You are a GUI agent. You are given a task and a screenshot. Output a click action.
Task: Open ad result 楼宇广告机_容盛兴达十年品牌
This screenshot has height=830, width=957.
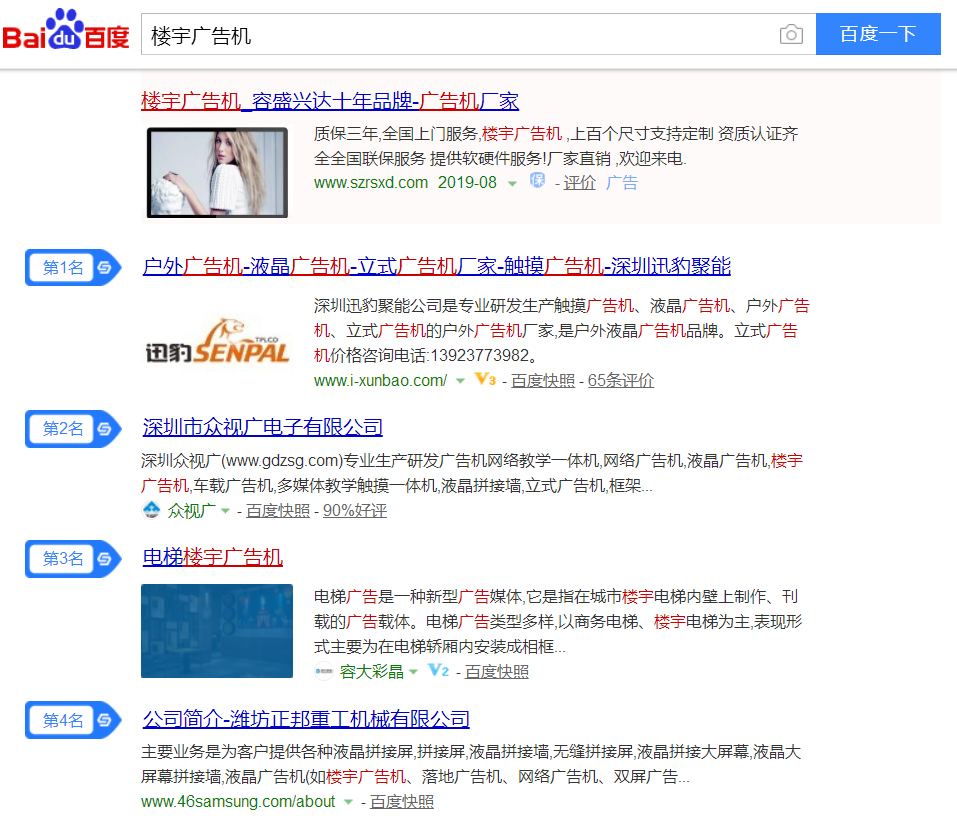330,101
